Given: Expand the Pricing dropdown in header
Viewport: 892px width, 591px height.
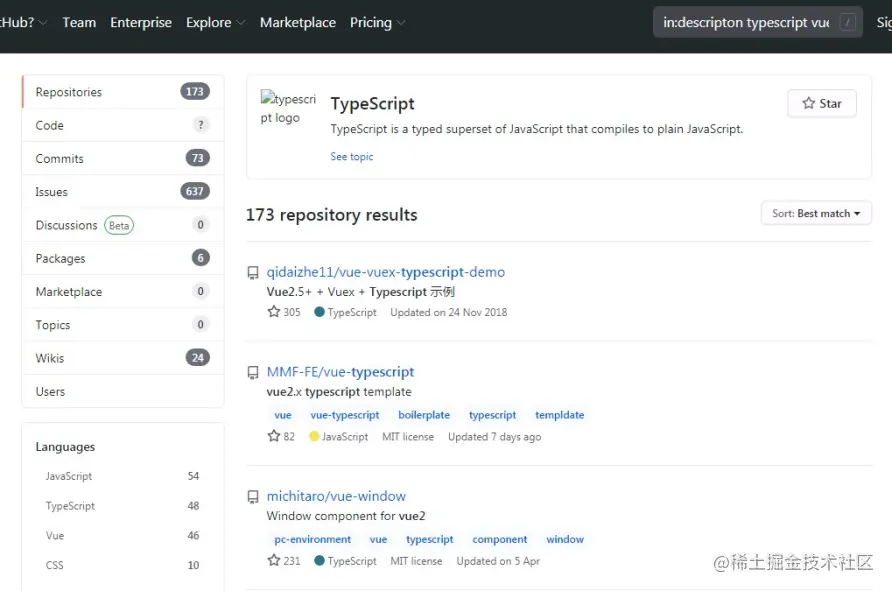Looking at the screenshot, I should point(377,22).
